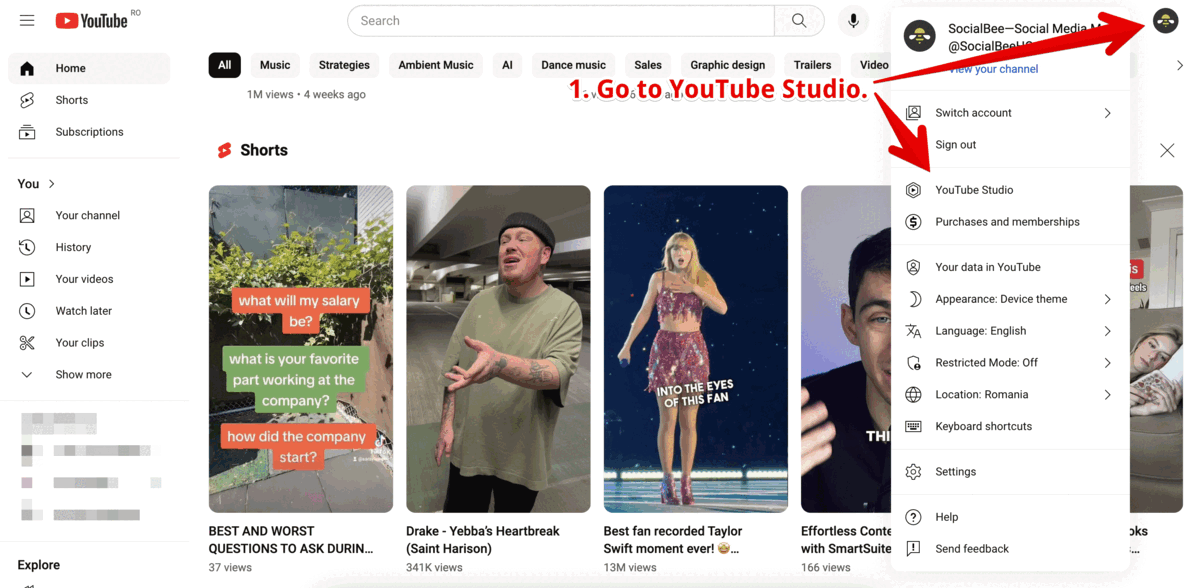Image resolution: width=1200 pixels, height=588 pixels.
Task: Click the Your videos play icon
Action: (27, 279)
